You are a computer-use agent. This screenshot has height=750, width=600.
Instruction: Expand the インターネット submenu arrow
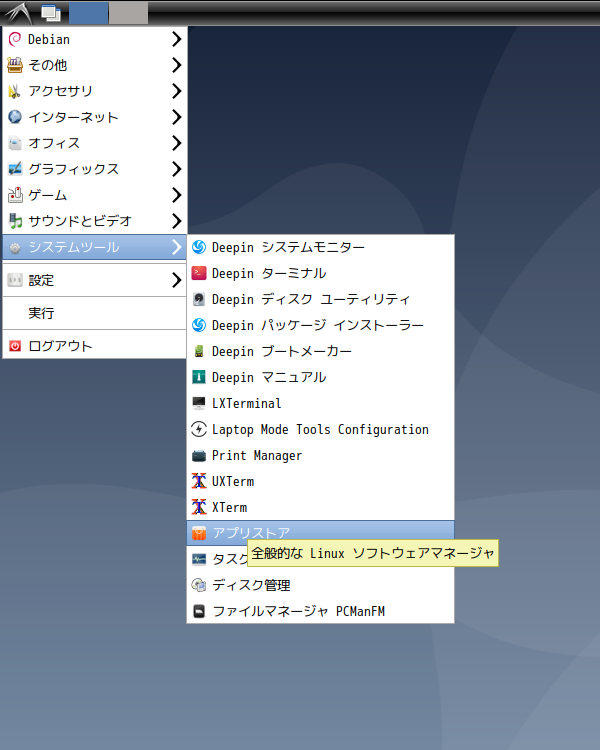point(177,117)
